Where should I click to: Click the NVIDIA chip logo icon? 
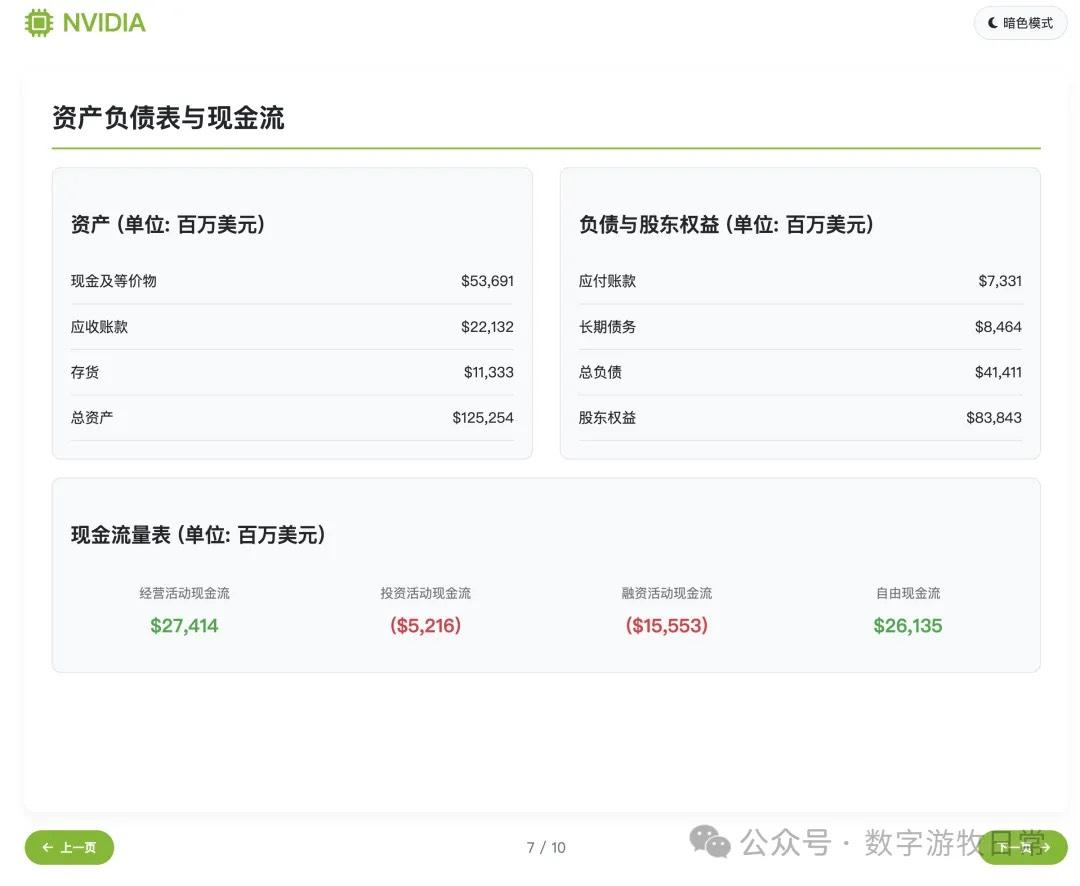pos(37,22)
